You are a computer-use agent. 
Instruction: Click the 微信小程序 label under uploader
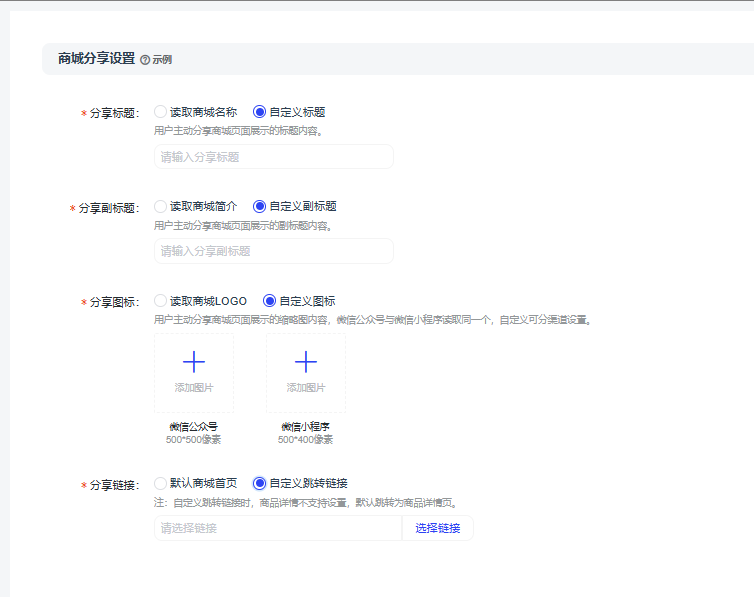click(x=306, y=426)
